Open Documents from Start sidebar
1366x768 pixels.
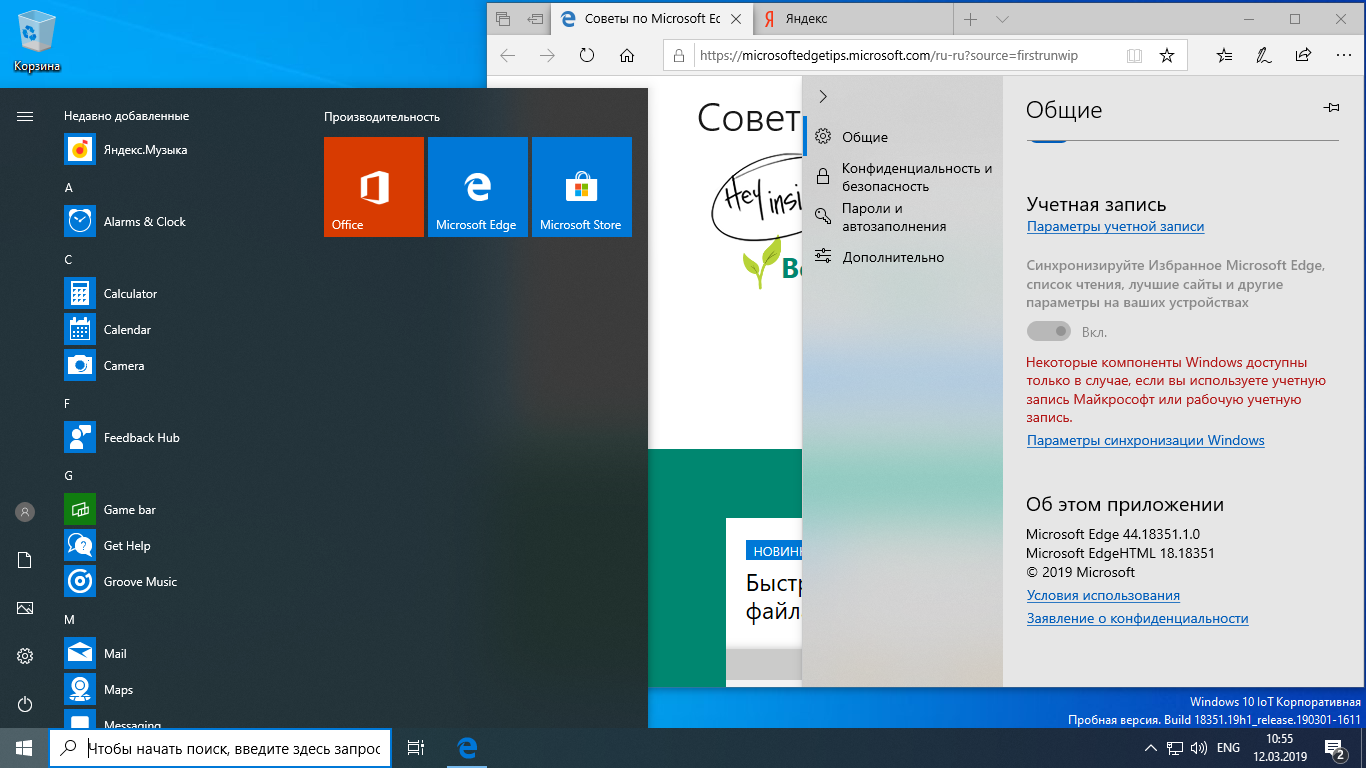[x=25, y=560]
